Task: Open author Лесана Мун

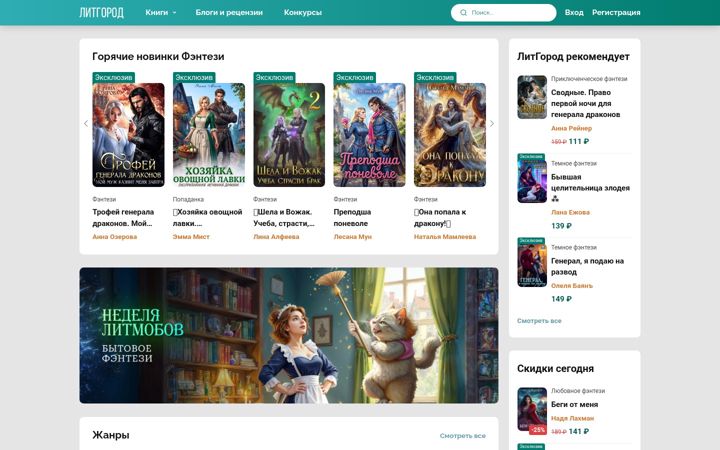Action: click(x=353, y=237)
